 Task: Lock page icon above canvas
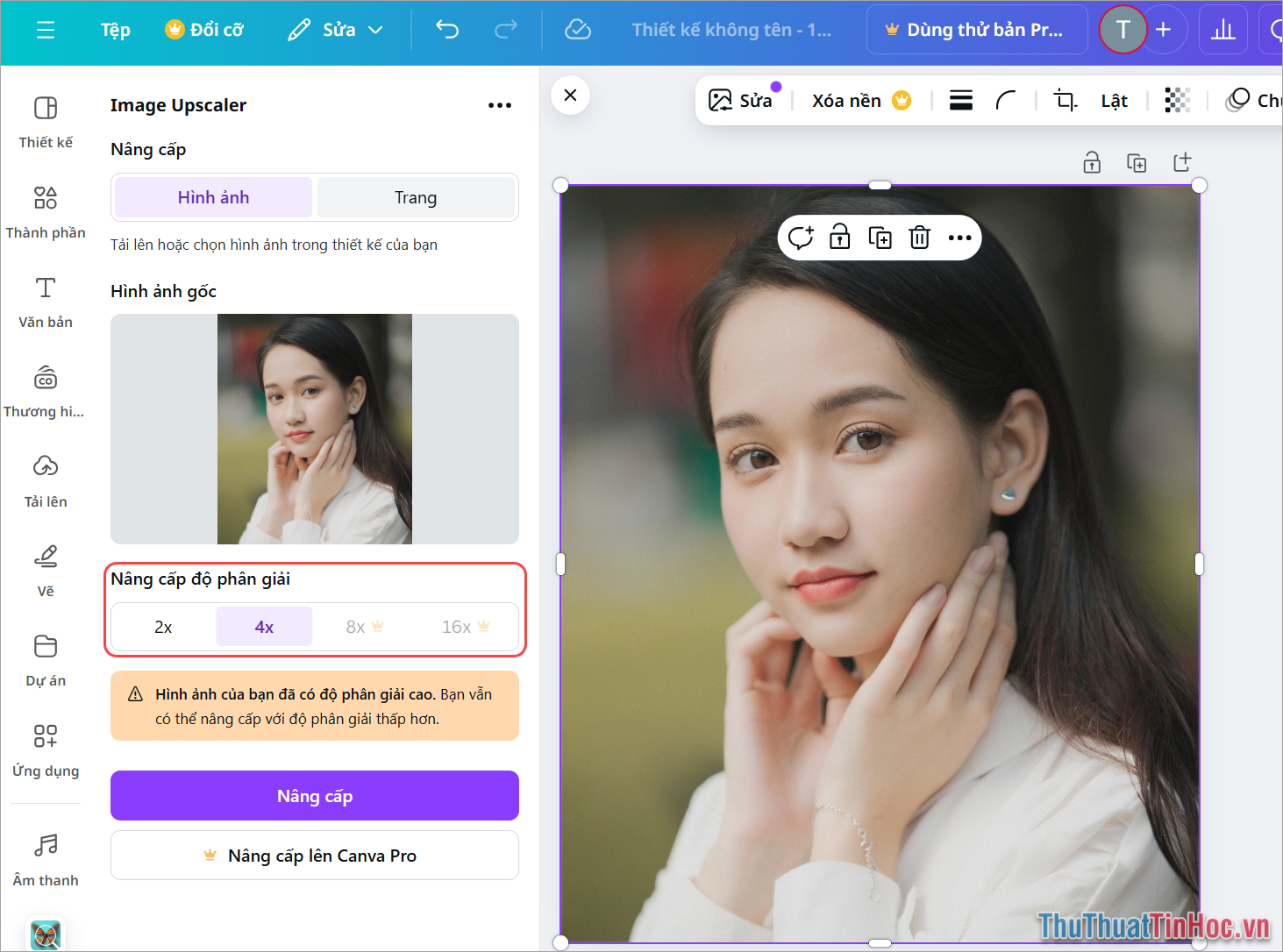[x=1092, y=162]
